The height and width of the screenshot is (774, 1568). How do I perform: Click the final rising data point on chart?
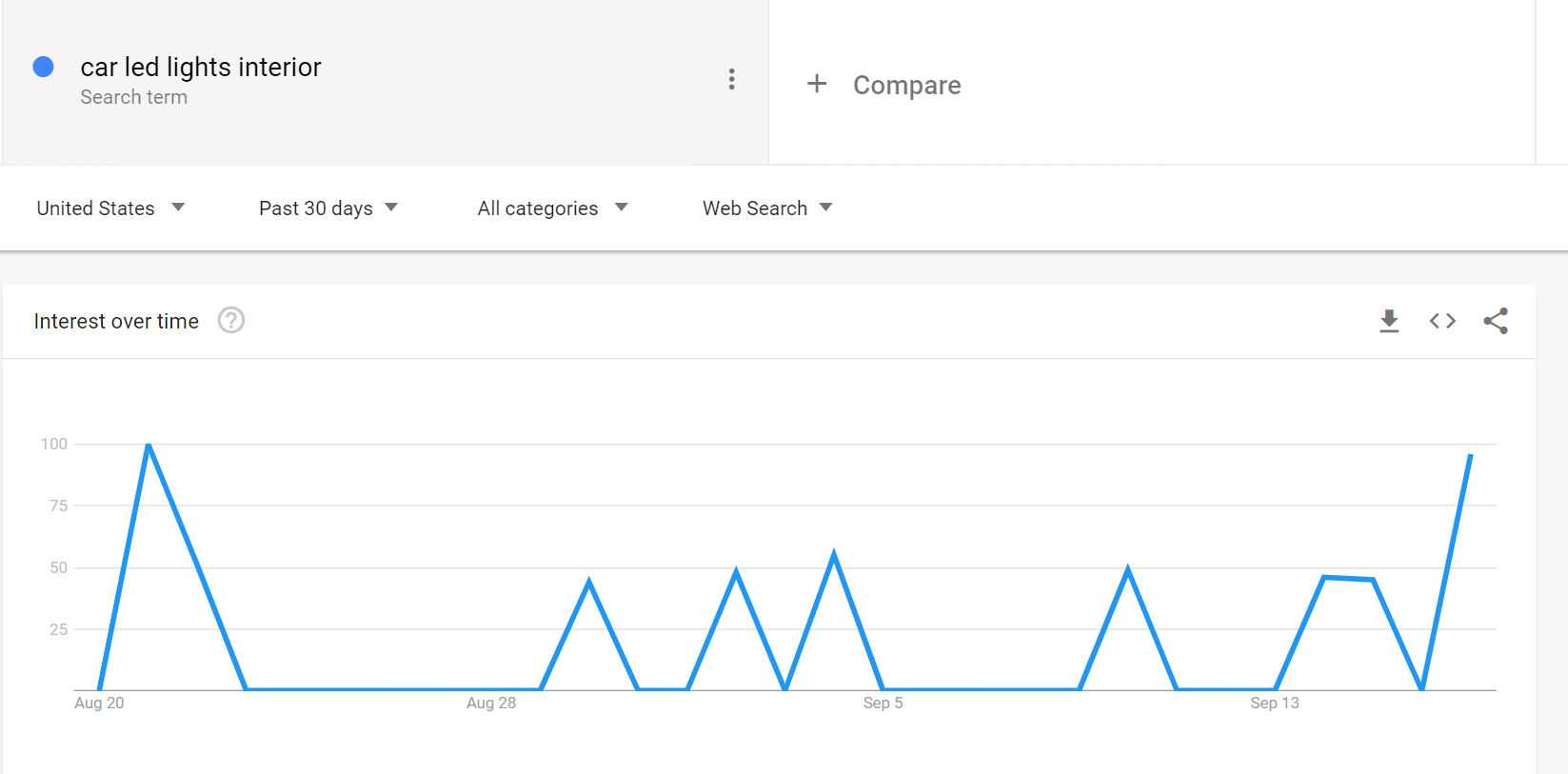point(1471,456)
